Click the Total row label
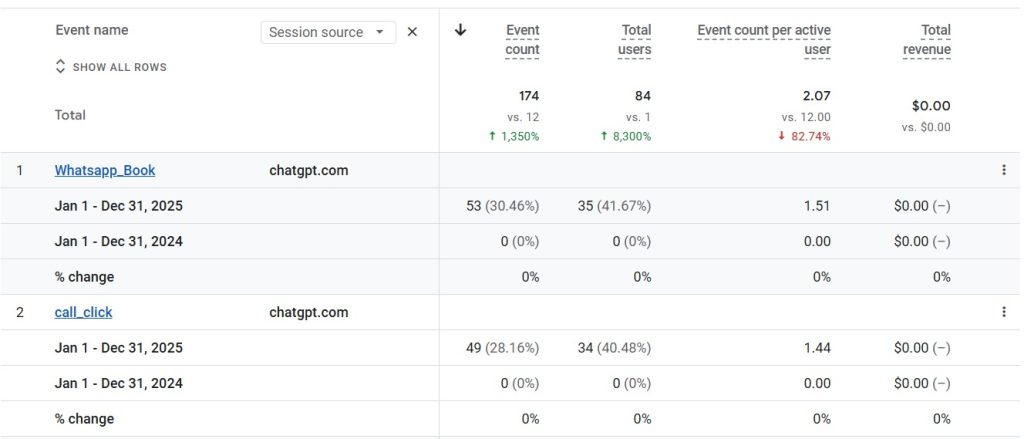 70,115
